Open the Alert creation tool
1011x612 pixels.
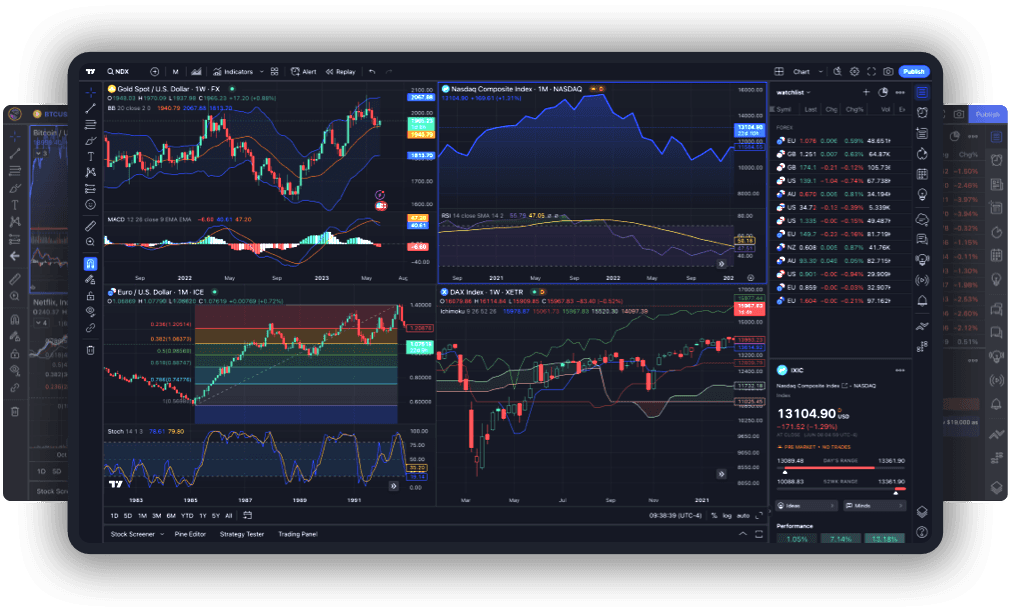point(303,72)
